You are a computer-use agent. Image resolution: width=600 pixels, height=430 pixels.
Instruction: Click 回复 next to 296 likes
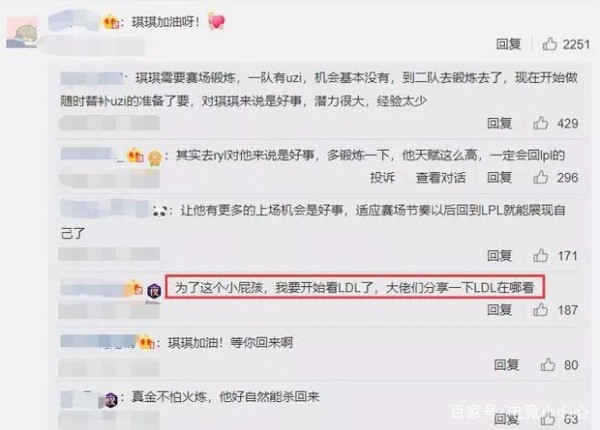pos(499,178)
